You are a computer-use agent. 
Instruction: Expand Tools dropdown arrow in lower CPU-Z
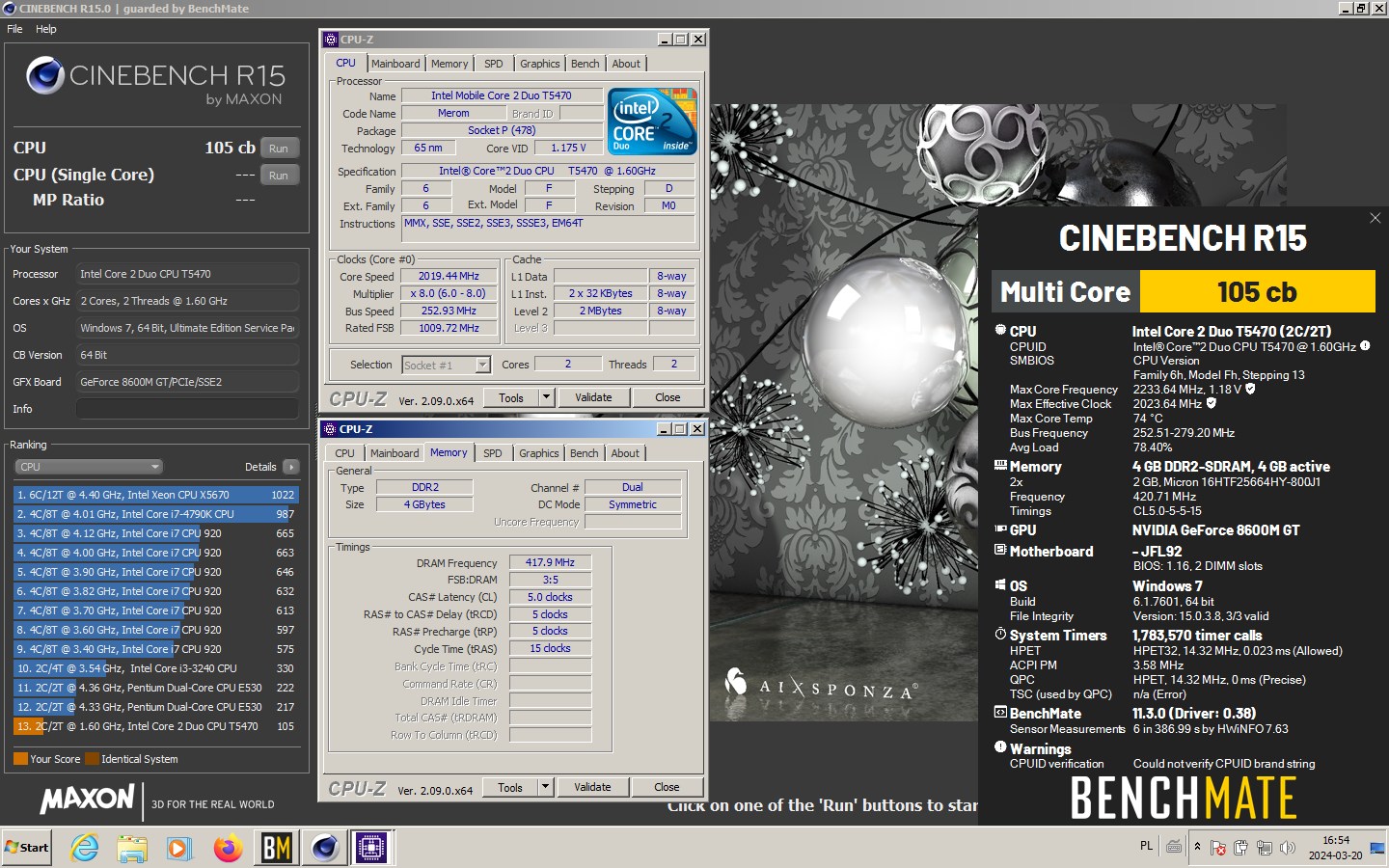pyautogui.click(x=545, y=787)
